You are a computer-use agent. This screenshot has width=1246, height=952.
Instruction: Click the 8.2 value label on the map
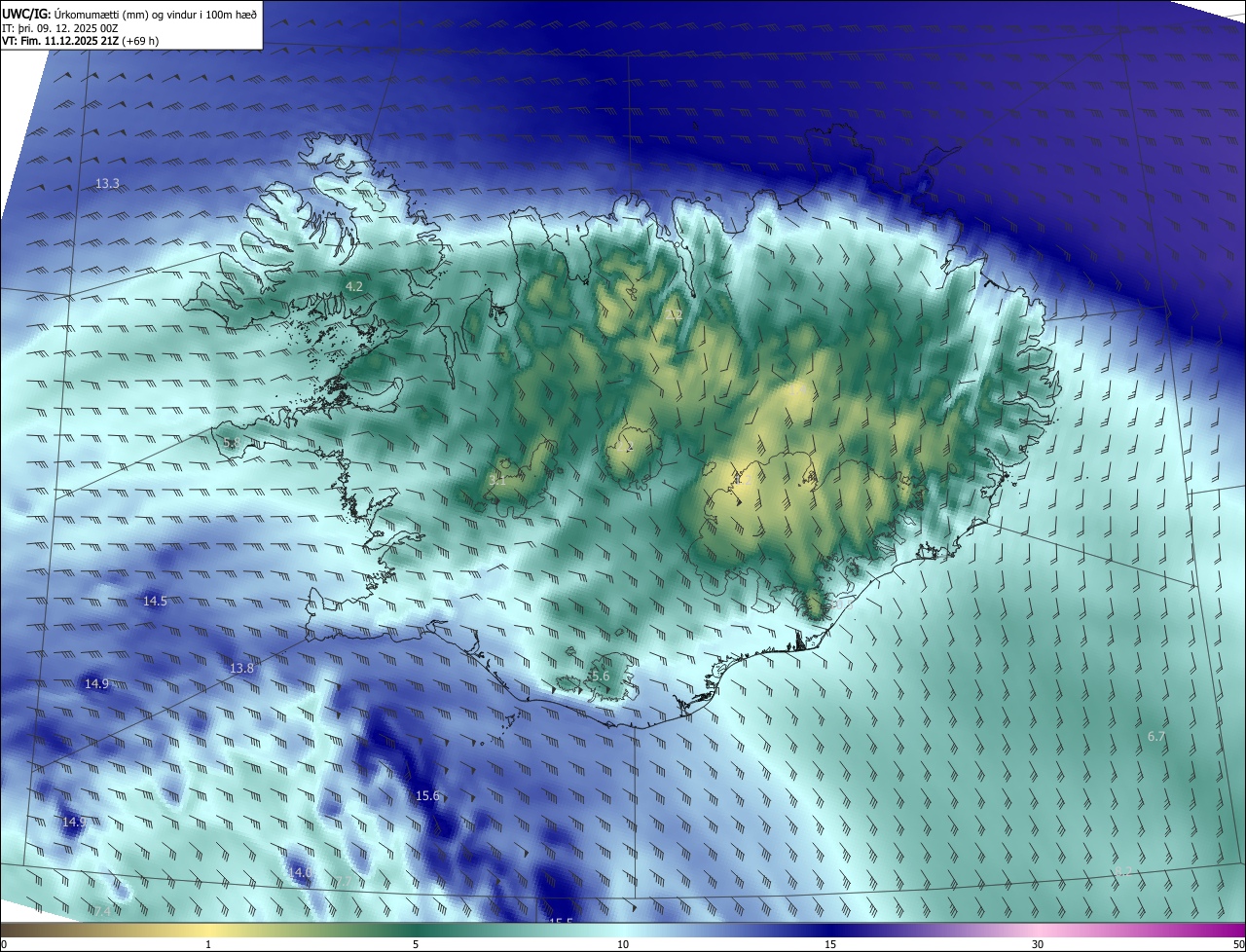point(1123,872)
